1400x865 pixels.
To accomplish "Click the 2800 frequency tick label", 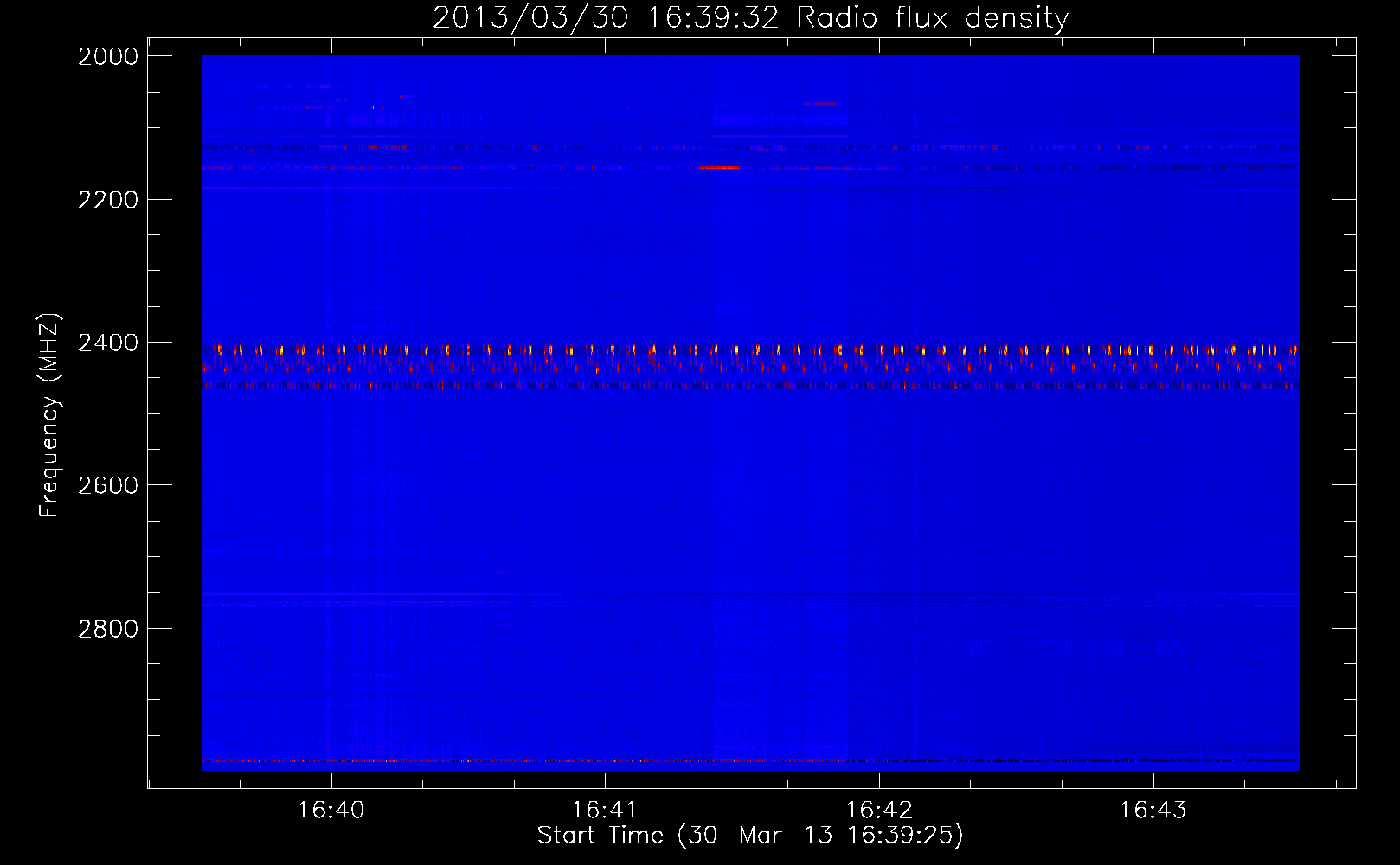I will (108, 629).
